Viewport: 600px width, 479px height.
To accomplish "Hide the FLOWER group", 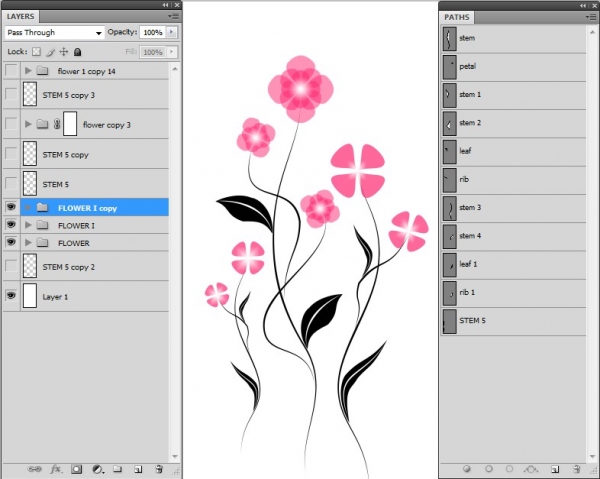I will point(11,242).
